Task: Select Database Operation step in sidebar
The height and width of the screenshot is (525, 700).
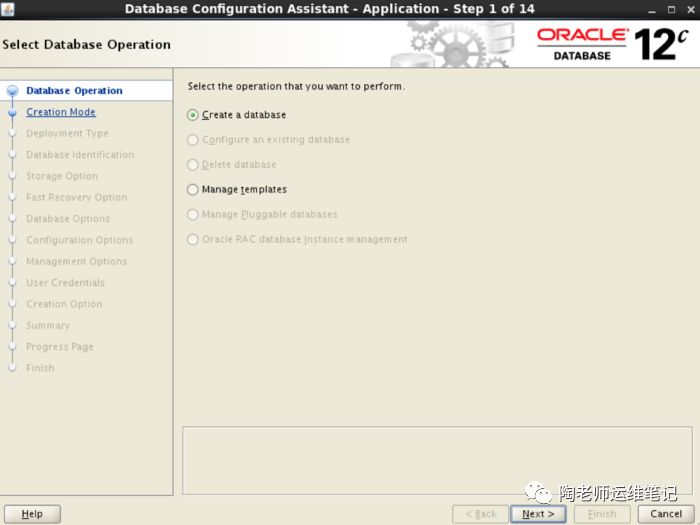Action: (74, 91)
